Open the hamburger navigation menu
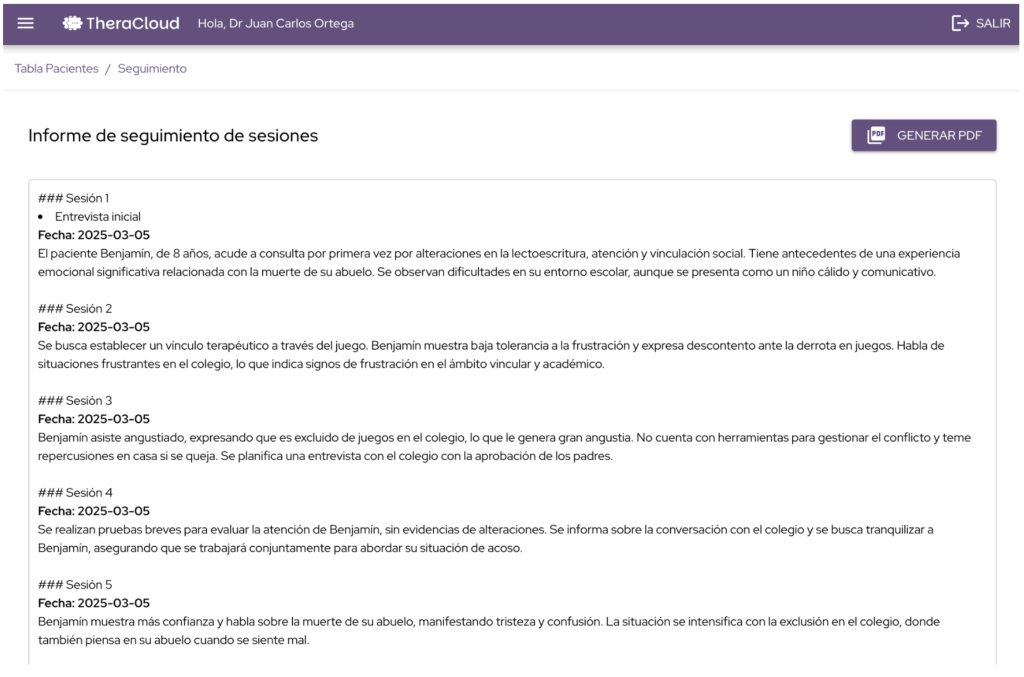This screenshot has height=677, width=1024. (x=26, y=23)
